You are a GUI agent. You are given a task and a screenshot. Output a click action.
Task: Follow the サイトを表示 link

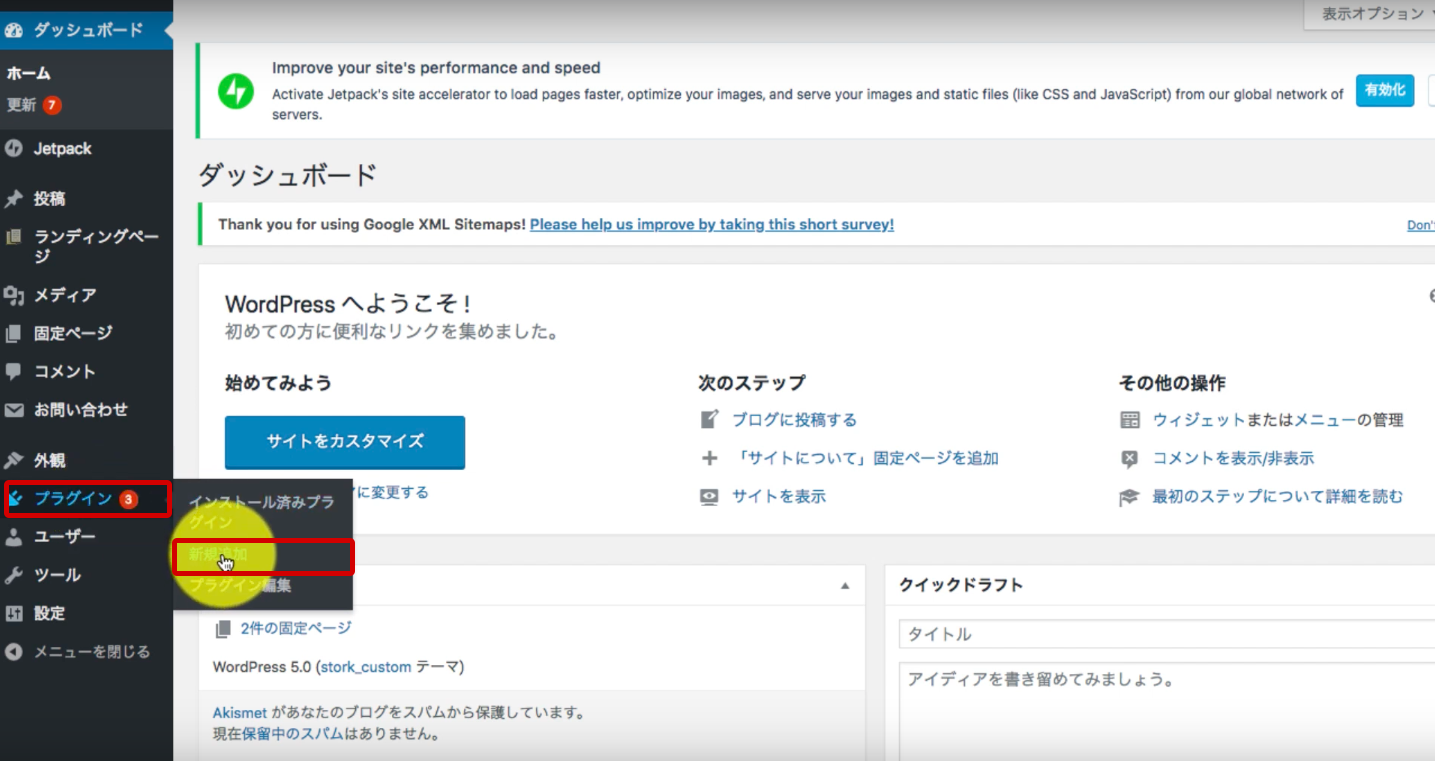(779, 496)
